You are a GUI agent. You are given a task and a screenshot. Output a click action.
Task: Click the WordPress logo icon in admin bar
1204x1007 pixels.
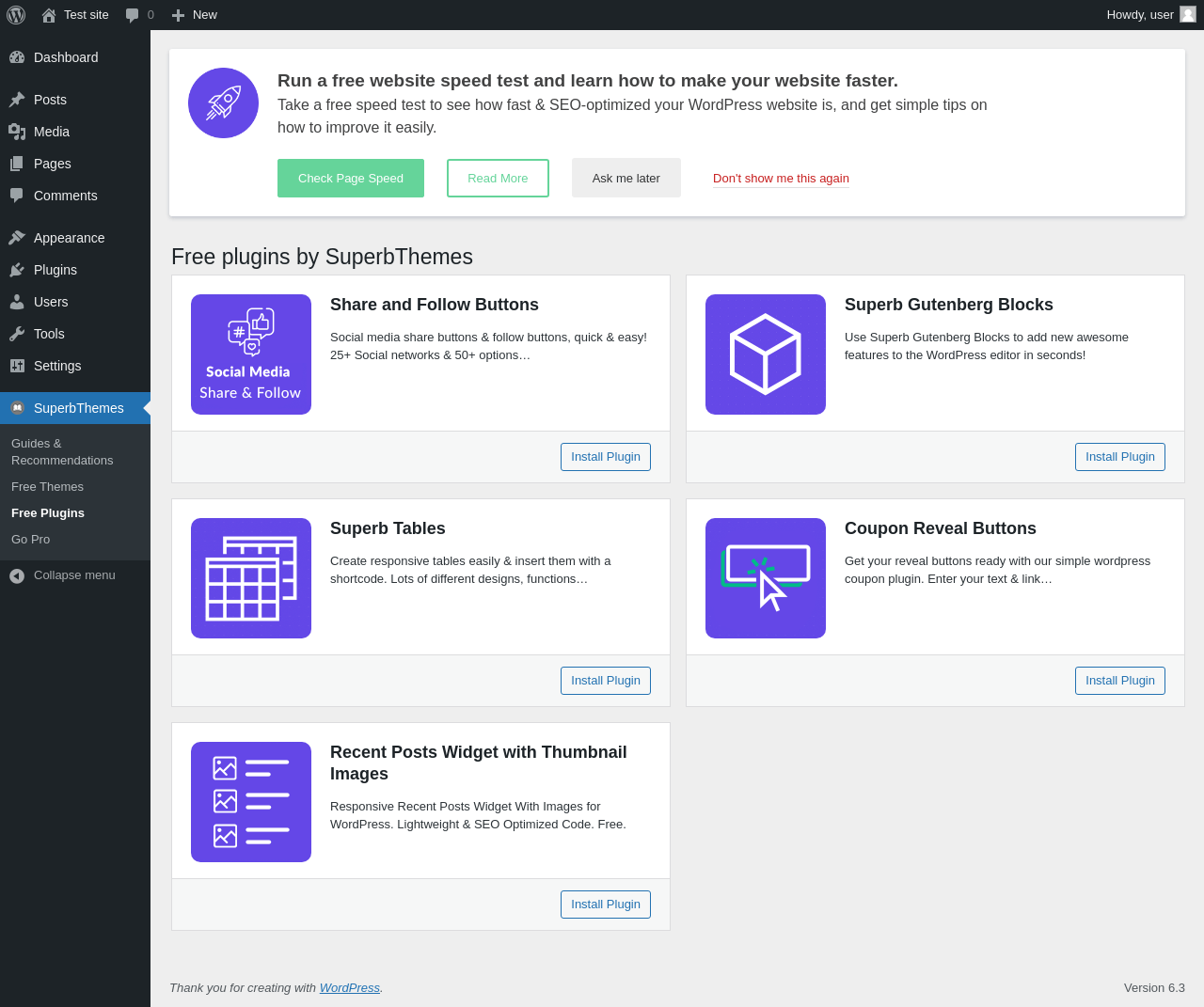(16, 15)
